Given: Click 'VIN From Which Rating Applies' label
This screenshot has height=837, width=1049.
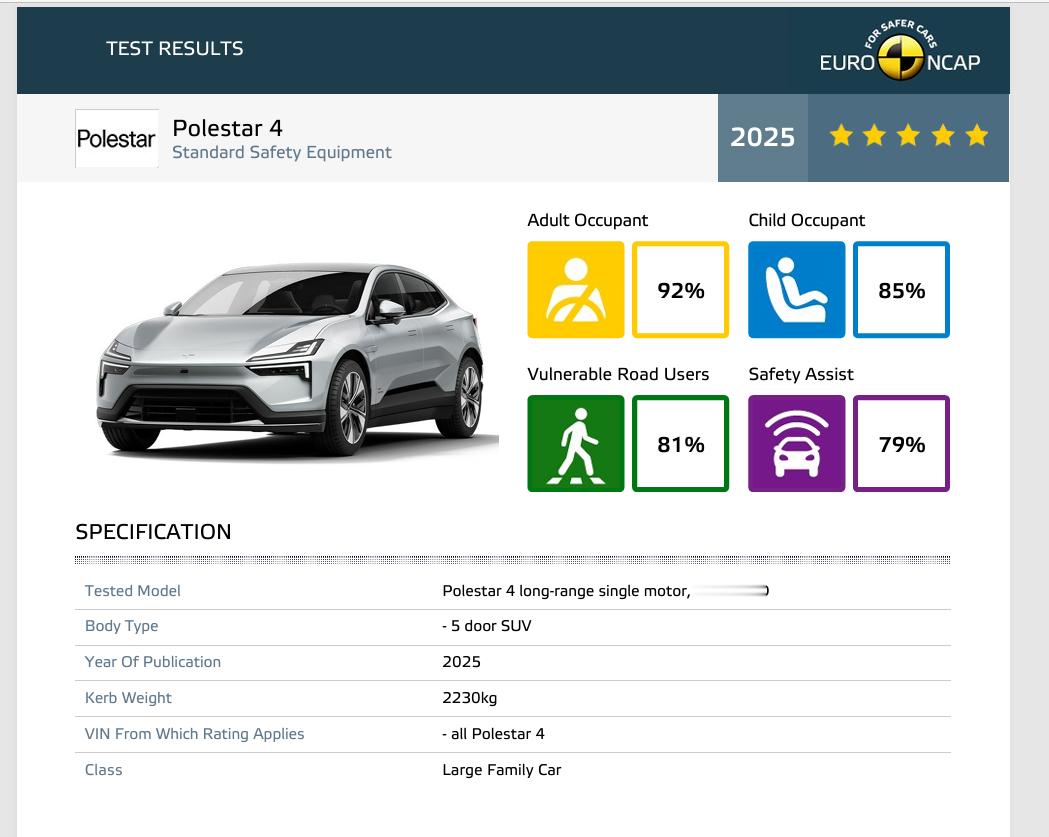Looking at the screenshot, I should pos(194,734).
